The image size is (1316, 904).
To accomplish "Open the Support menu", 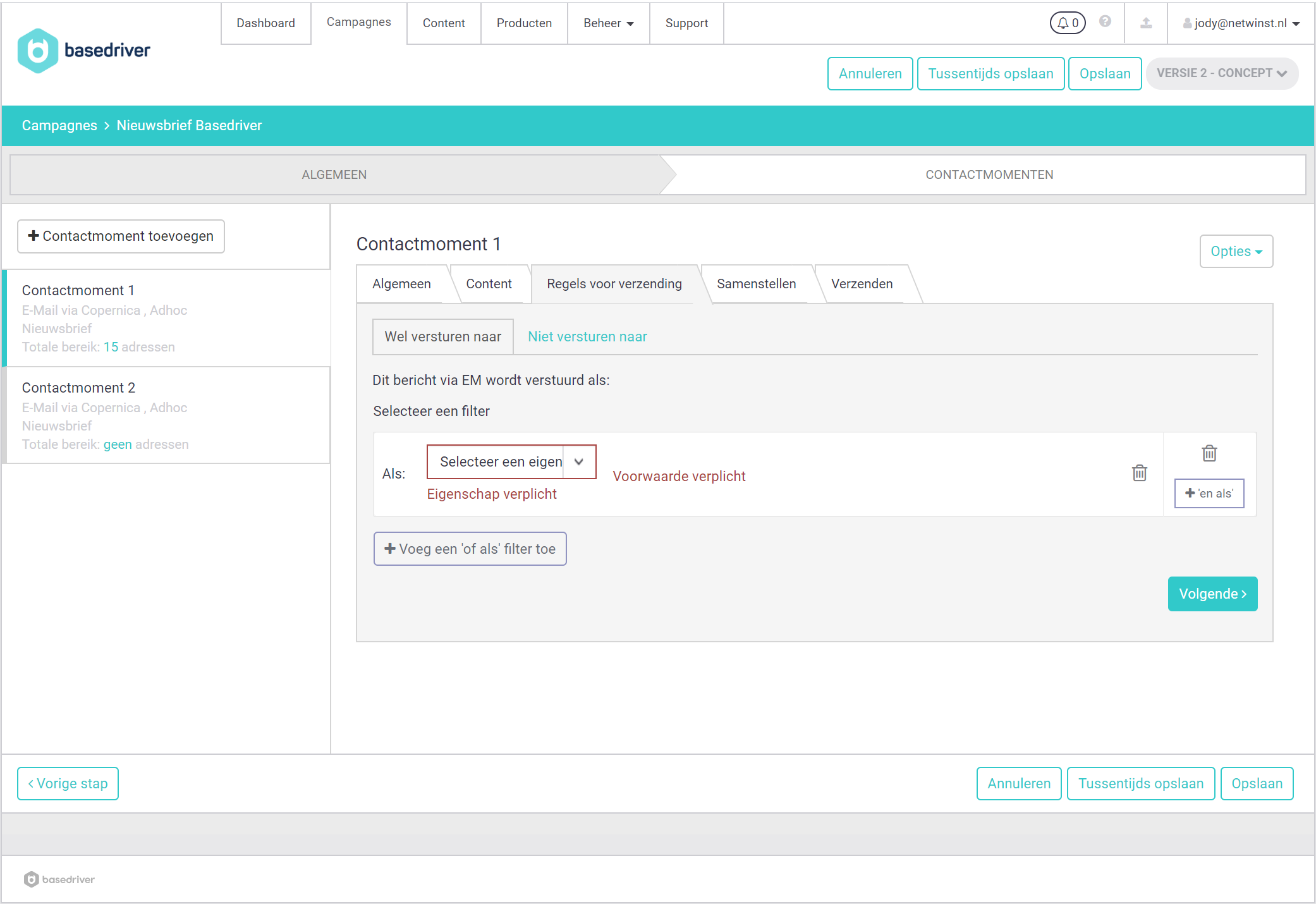I will (x=686, y=23).
